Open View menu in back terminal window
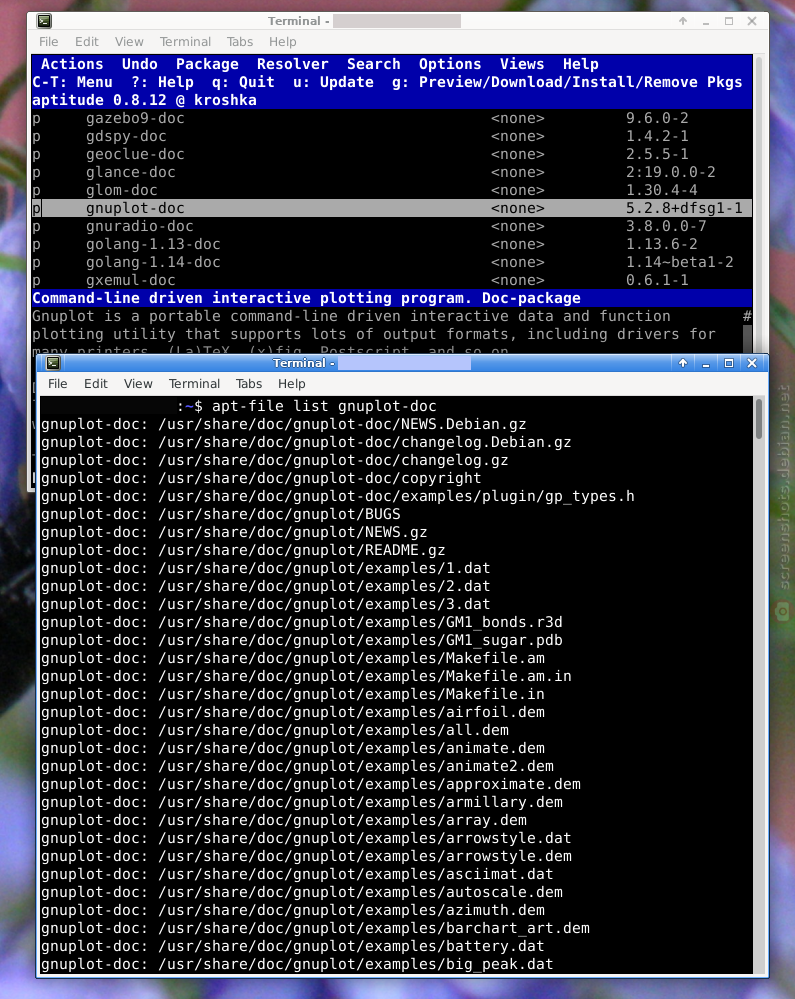This screenshot has width=795, height=999. [x=129, y=42]
